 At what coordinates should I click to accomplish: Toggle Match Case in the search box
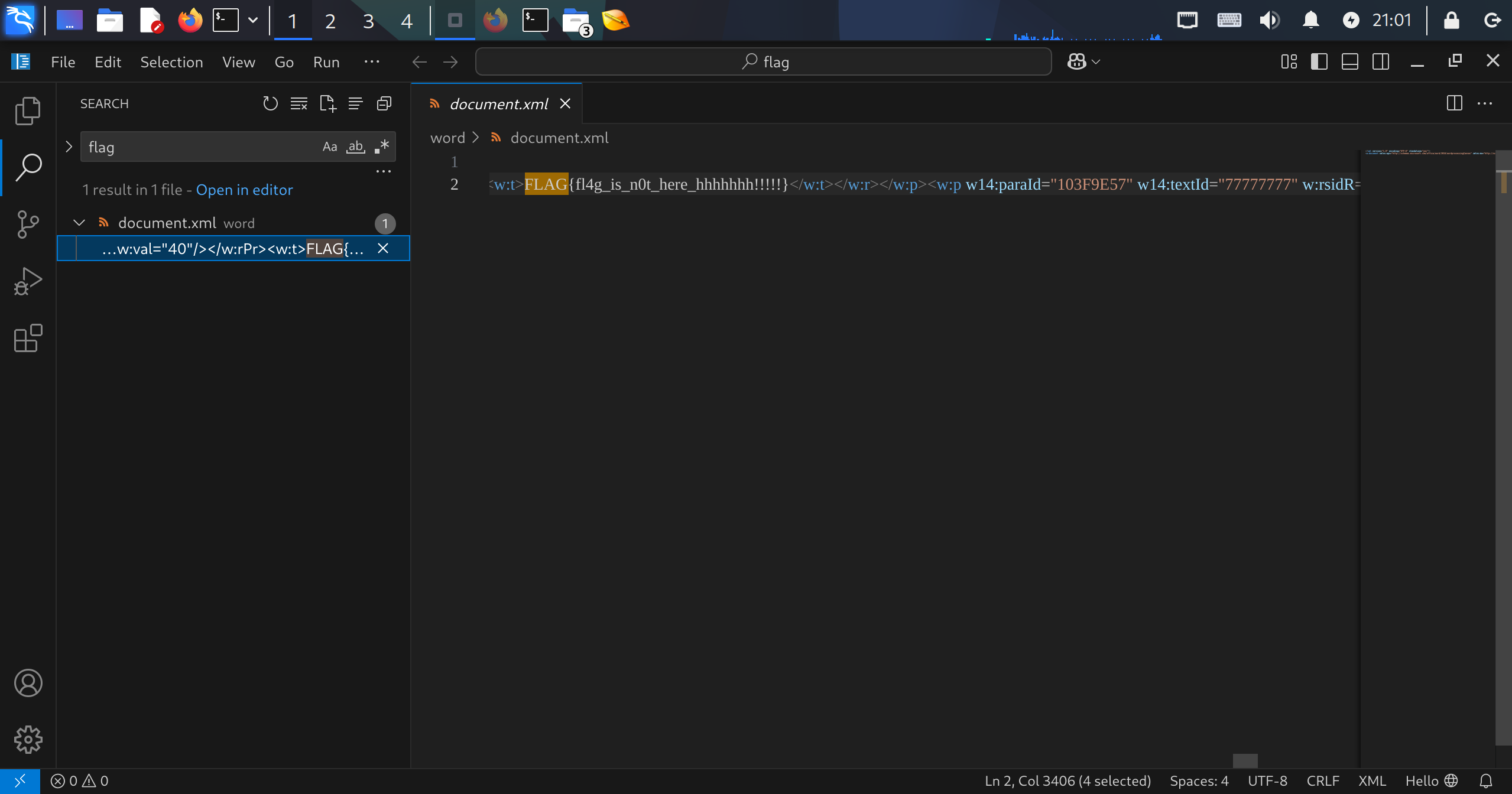(329, 147)
